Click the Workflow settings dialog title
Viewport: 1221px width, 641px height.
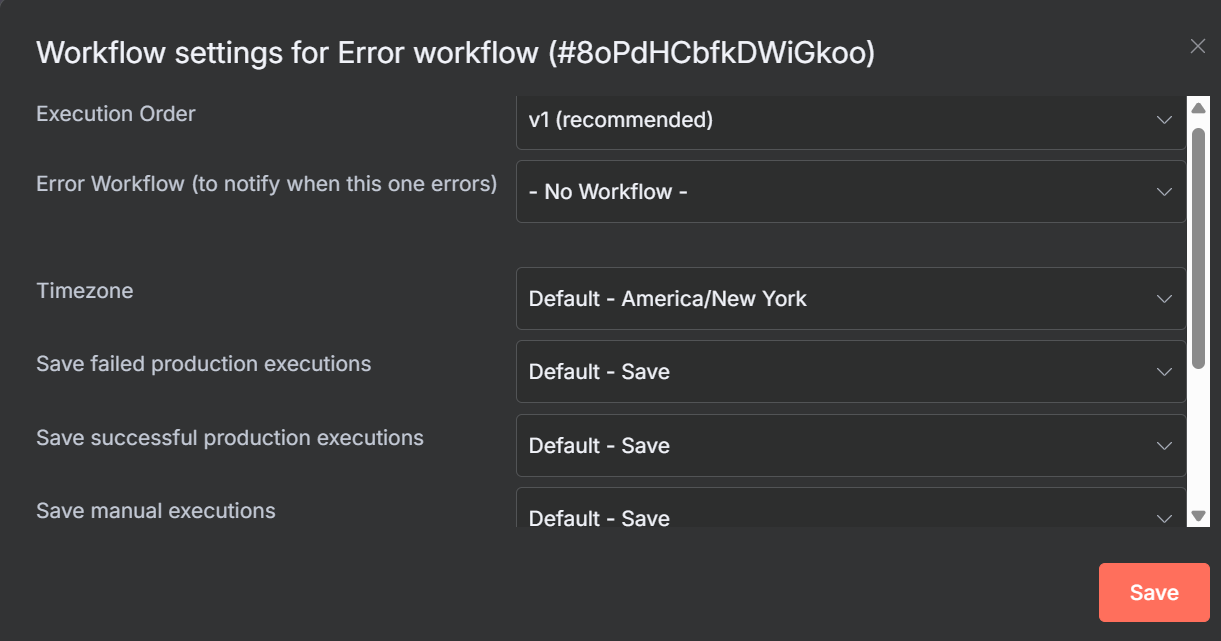click(455, 53)
